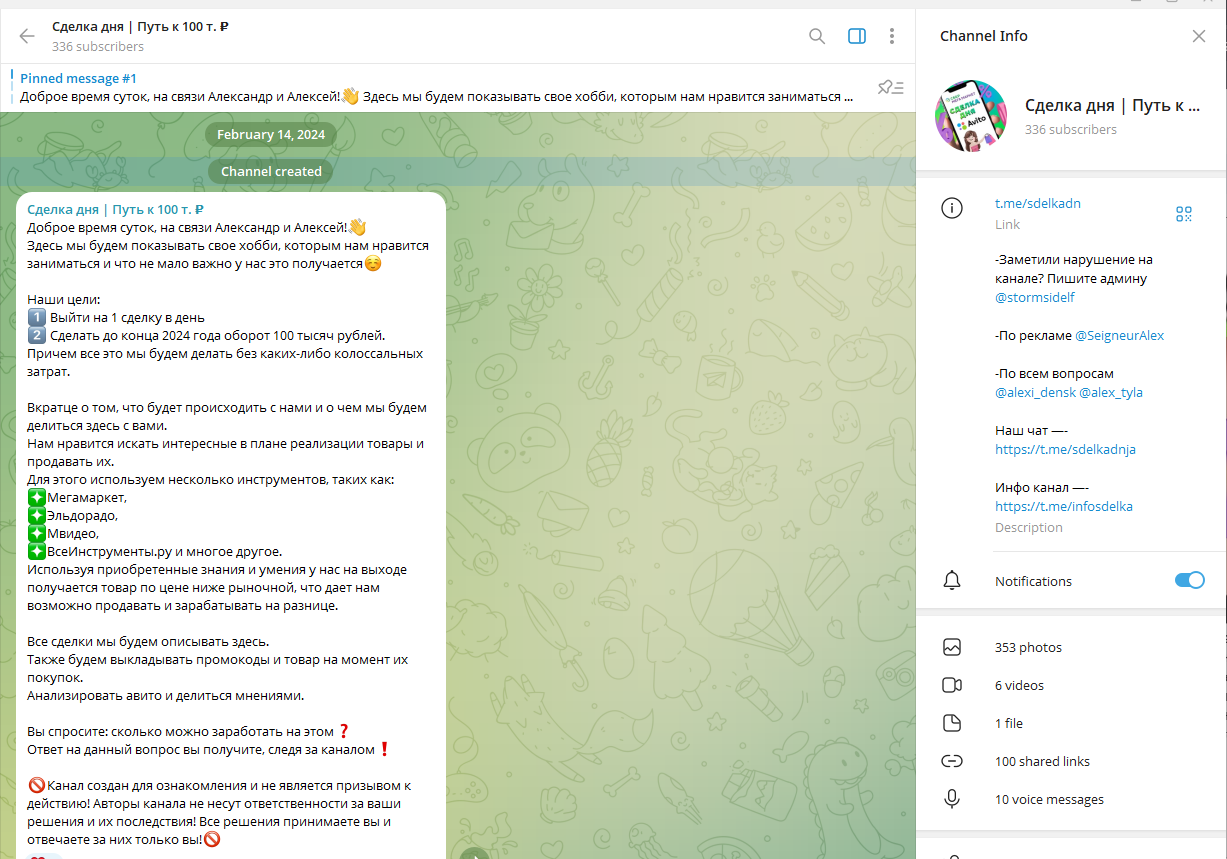
Task: Open the 10 voice messages list
Action: click(1049, 800)
